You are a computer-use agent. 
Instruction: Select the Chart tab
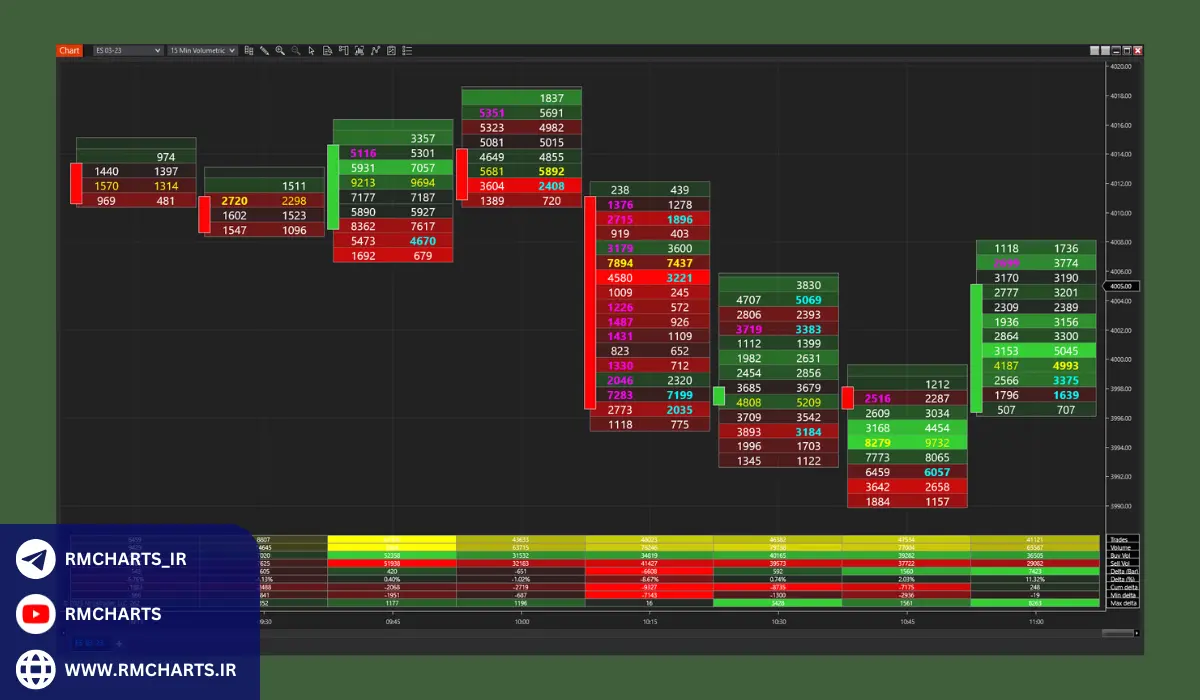pos(69,50)
